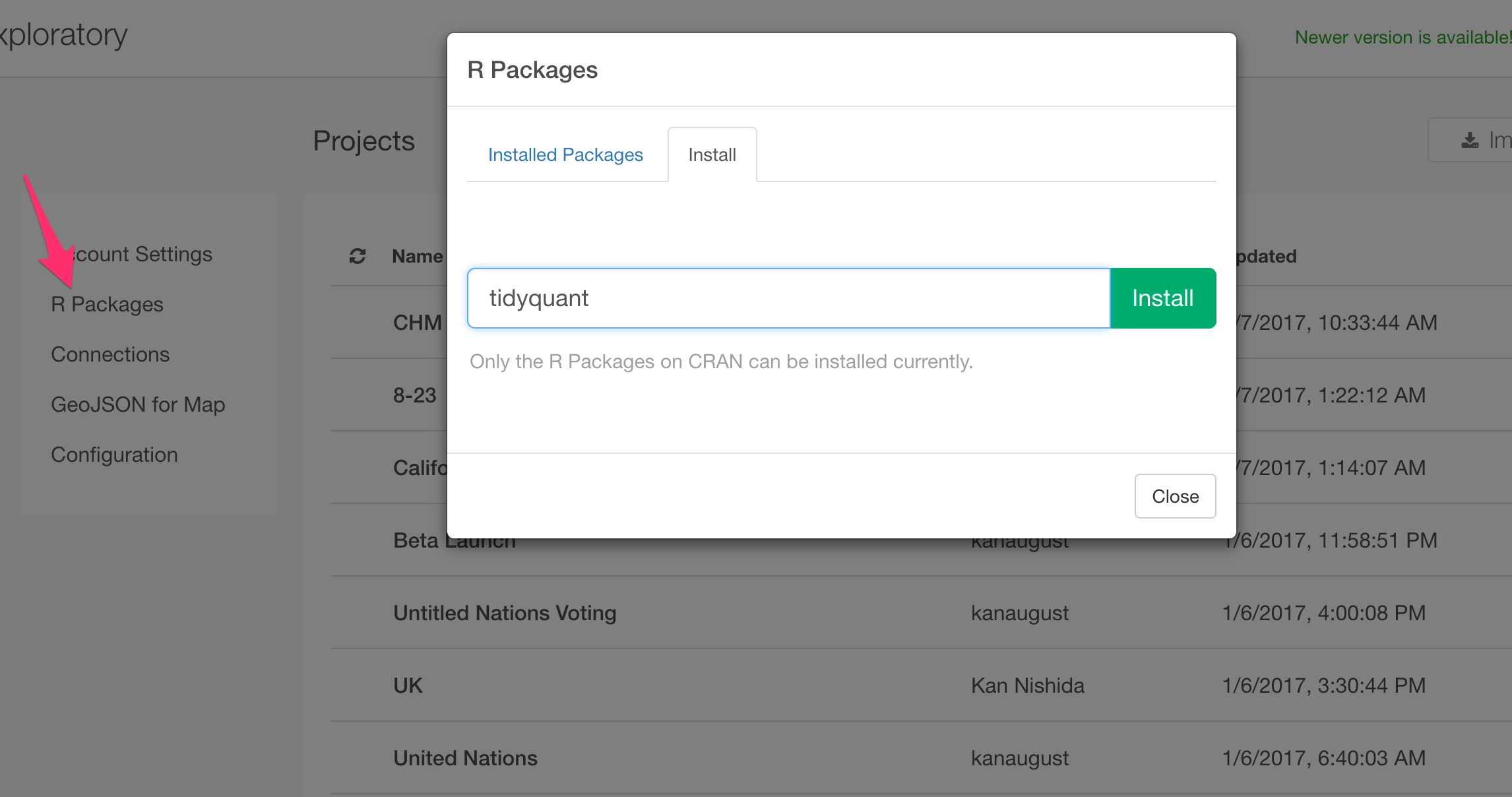Open GeoJSON for Map settings

coord(138,404)
